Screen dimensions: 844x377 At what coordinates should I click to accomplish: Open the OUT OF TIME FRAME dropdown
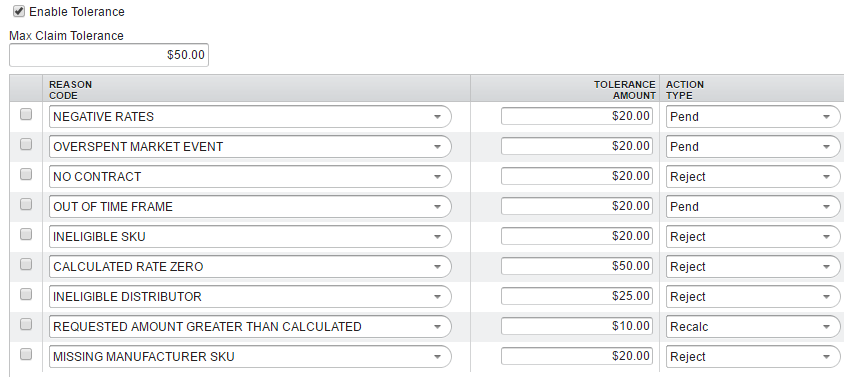point(250,207)
